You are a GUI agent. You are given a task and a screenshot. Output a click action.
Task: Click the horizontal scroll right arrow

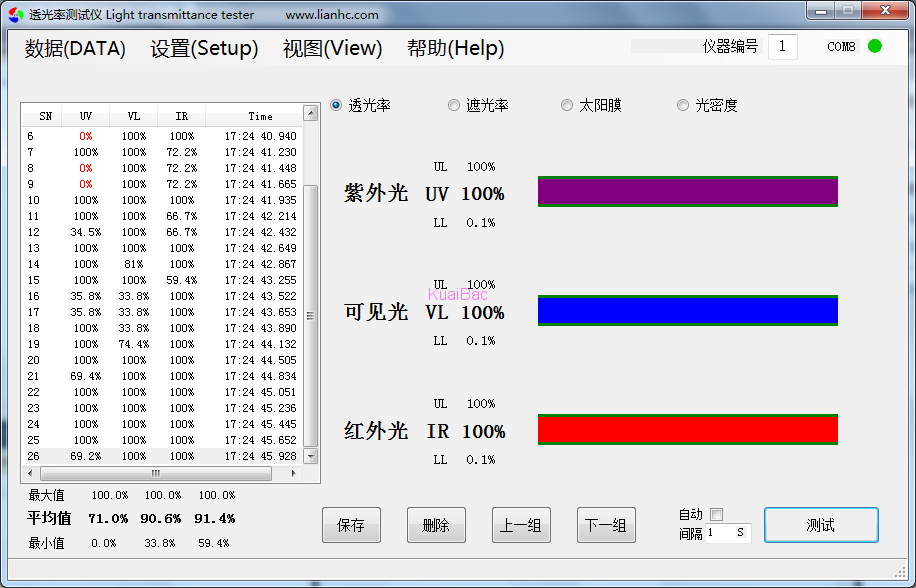(x=294, y=474)
